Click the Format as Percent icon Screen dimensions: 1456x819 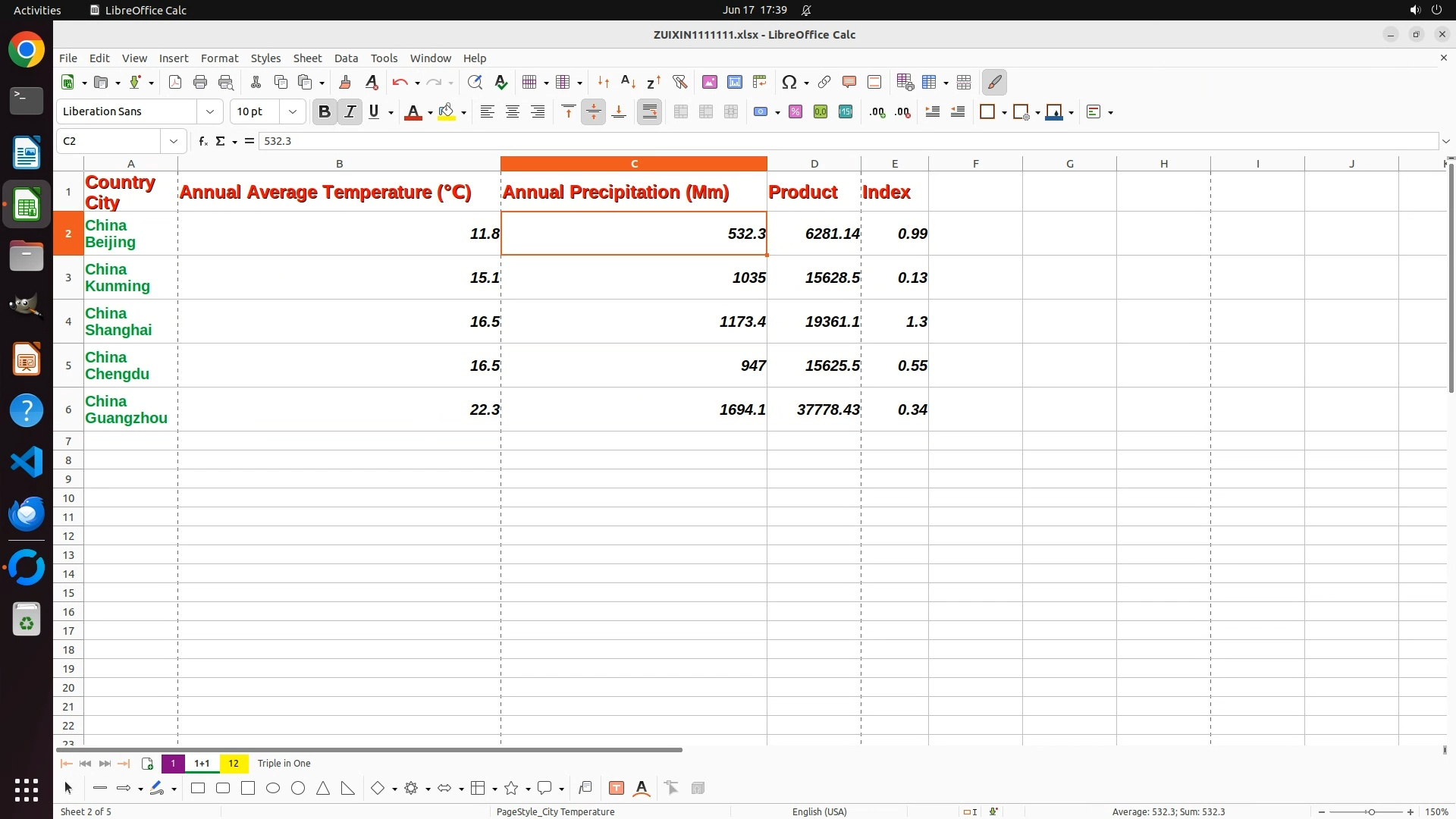[795, 111]
